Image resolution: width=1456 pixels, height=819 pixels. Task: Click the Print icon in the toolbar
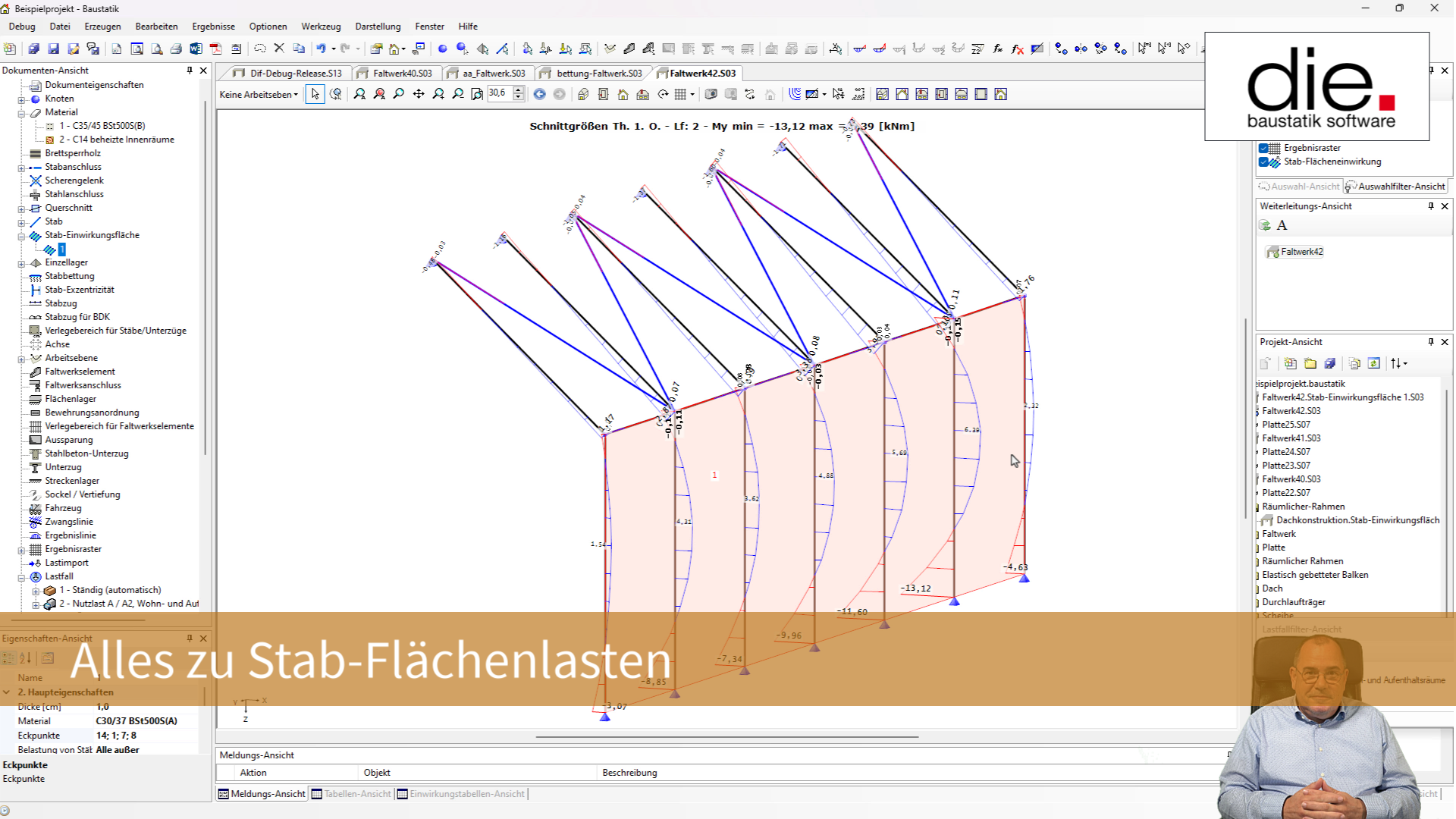pyautogui.click(x=176, y=49)
